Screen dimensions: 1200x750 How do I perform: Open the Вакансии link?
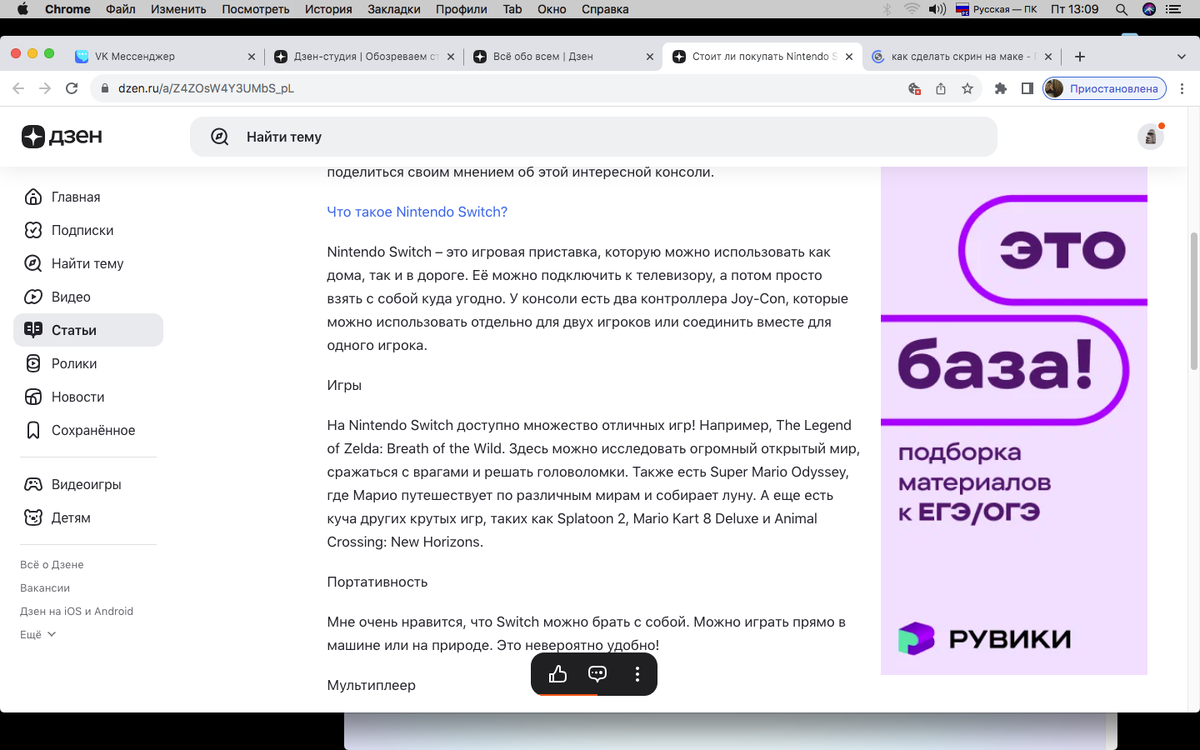45,588
